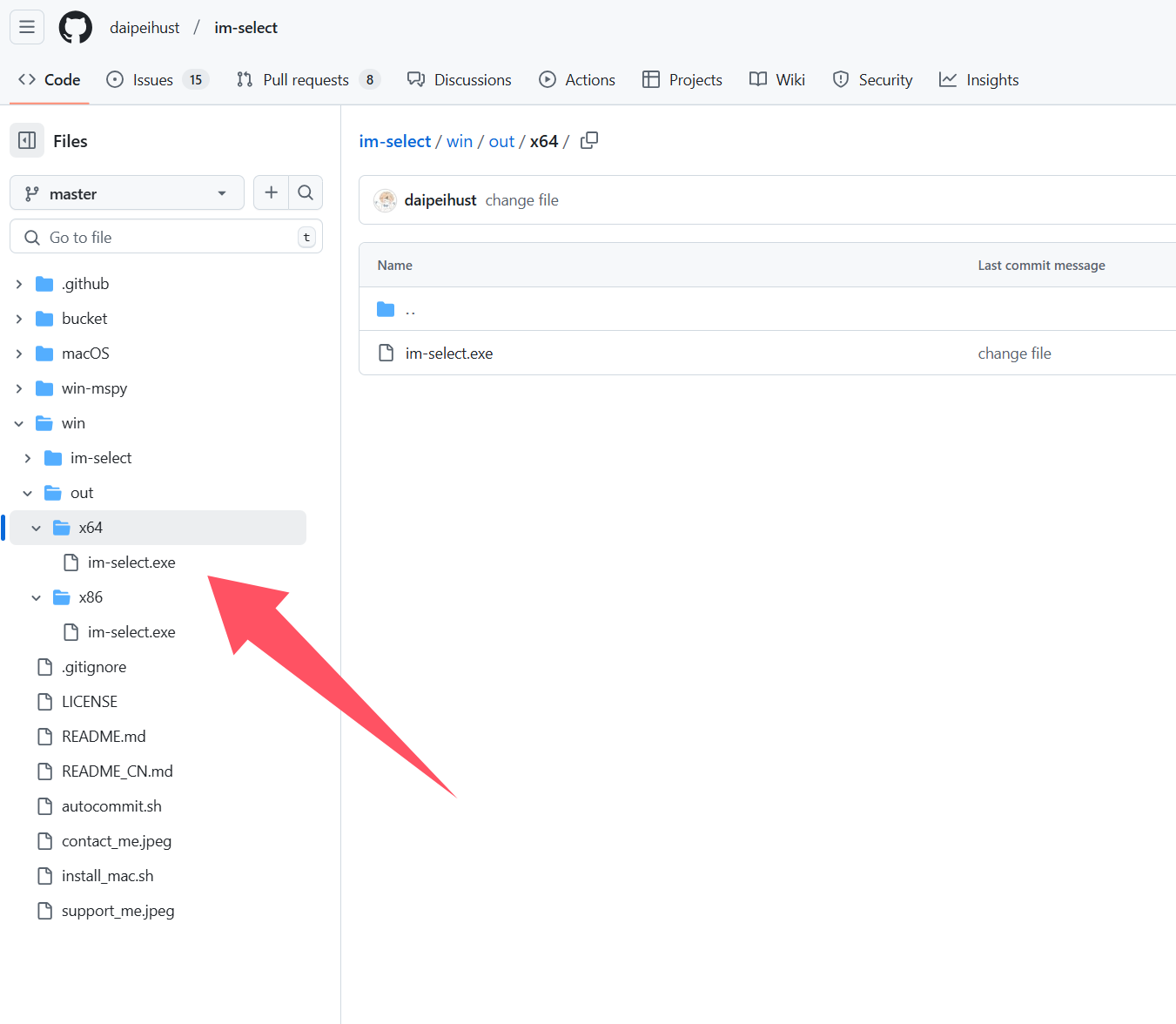This screenshot has height=1024, width=1176.
Task: Click daipeihust avatar in commit row
Action: tap(385, 200)
